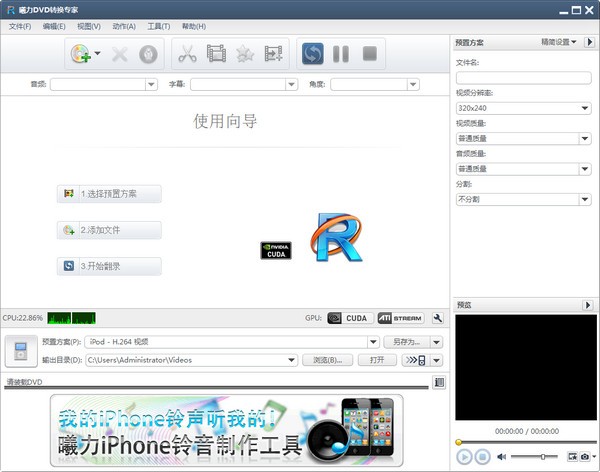Click the app R logo in title bar
This screenshot has width=600, height=472.
click(11, 10)
